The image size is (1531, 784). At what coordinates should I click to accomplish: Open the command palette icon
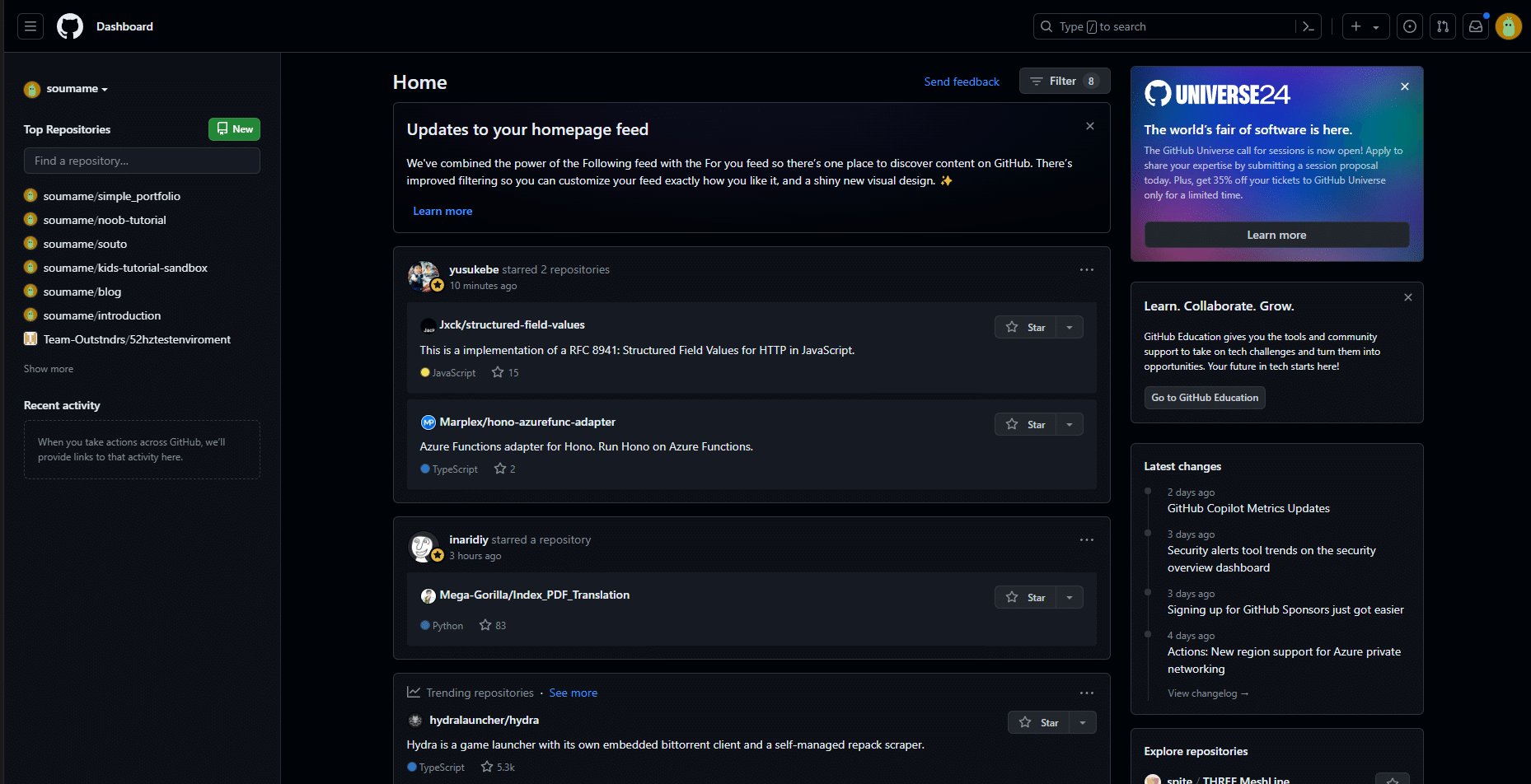tap(1308, 26)
